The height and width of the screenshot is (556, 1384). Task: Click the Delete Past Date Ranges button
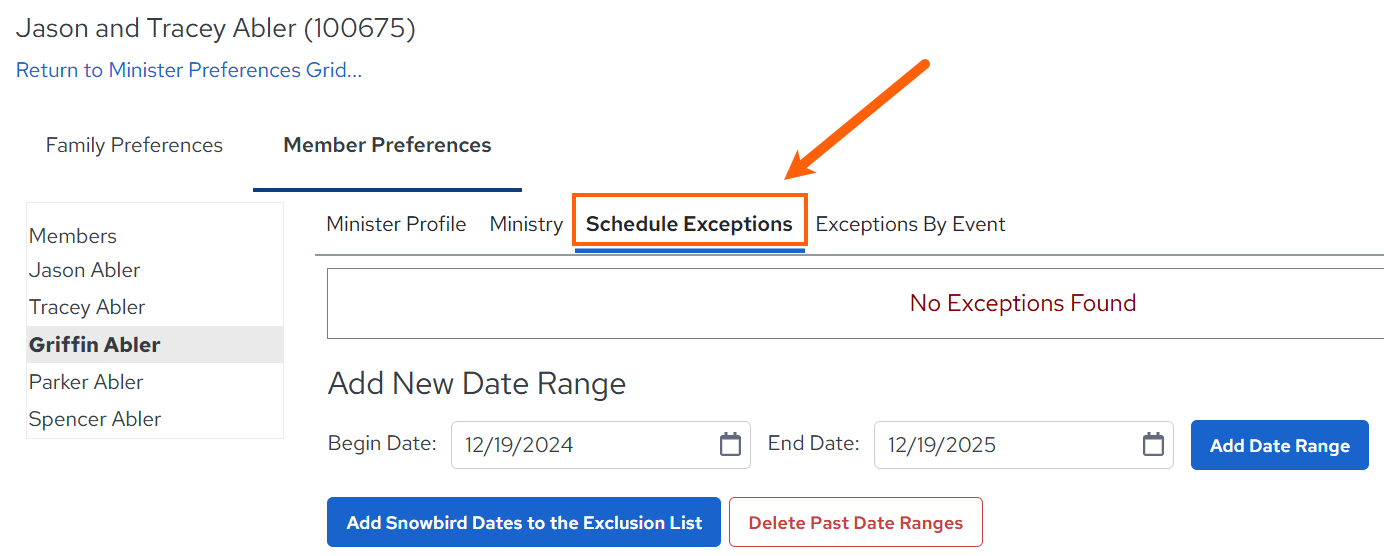(x=856, y=522)
